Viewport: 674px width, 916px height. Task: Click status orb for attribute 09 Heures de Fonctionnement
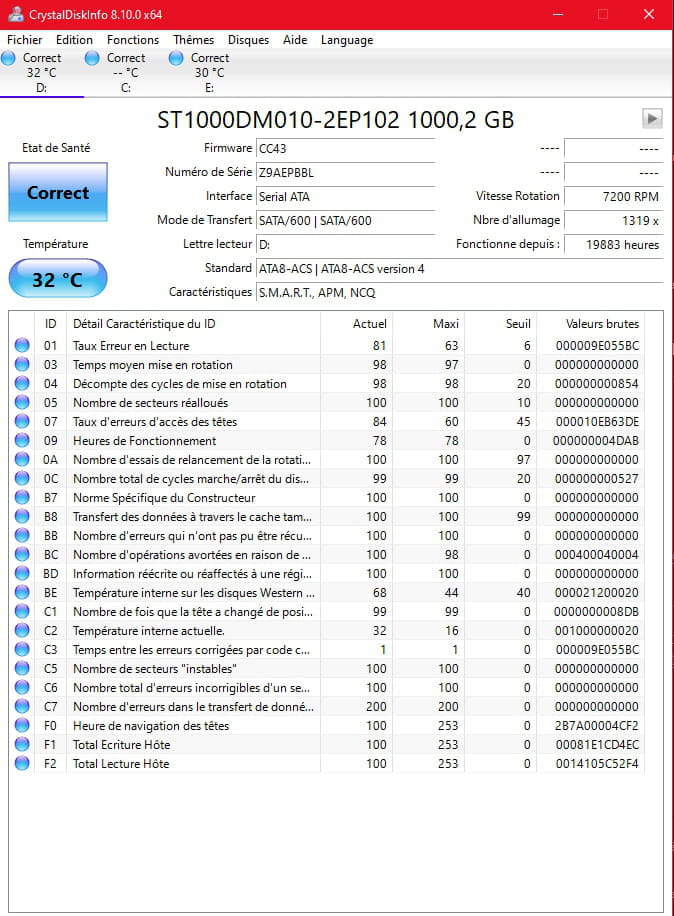click(x=22, y=440)
